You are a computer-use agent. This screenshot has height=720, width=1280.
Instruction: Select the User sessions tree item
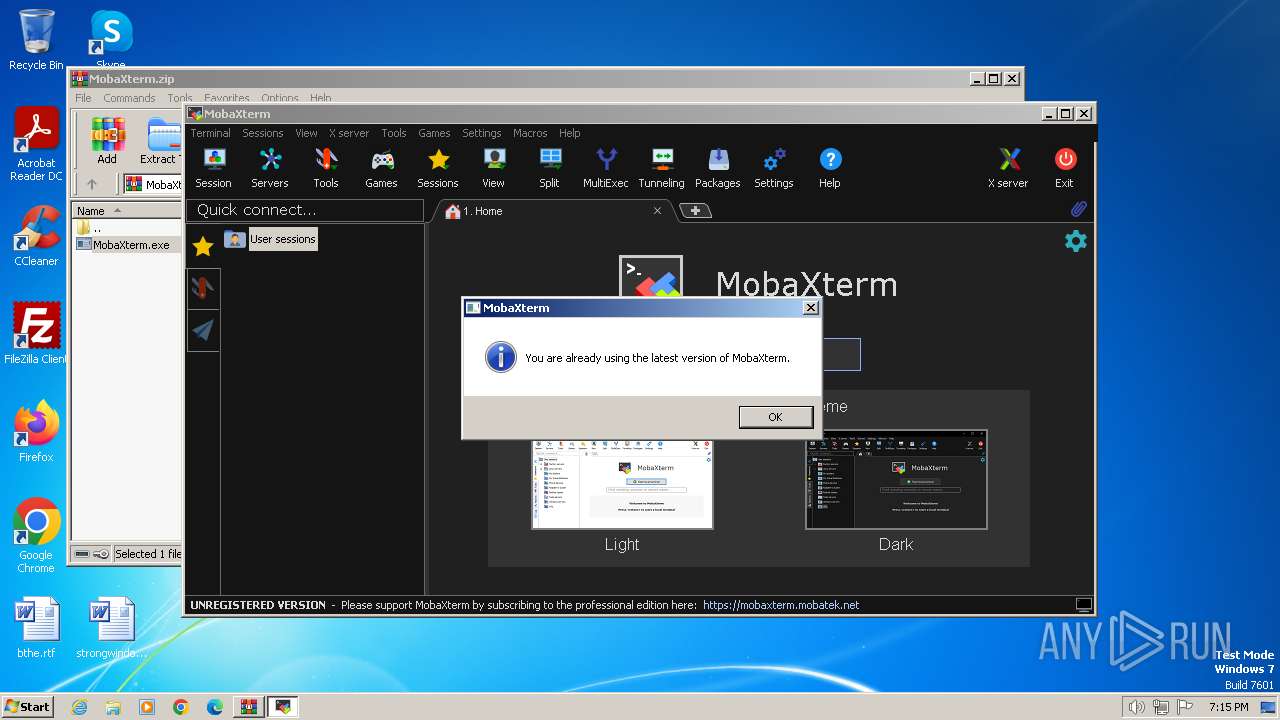[282, 239]
